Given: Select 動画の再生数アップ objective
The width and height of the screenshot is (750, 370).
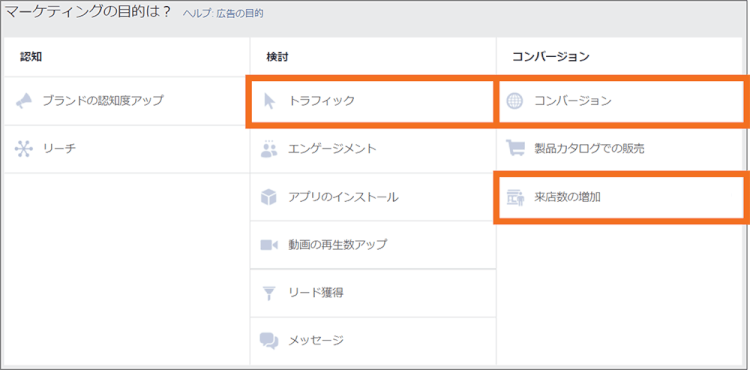Looking at the screenshot, I should click(x=337, y=245).
